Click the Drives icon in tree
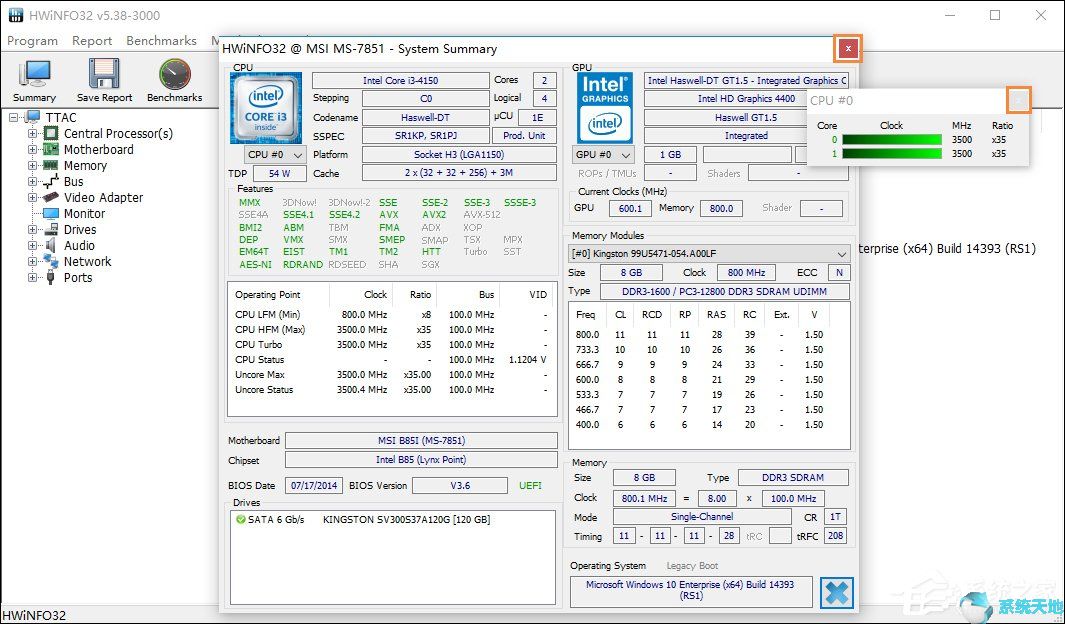The width and height of the screenshot is (1065, 624). (51, 230)
